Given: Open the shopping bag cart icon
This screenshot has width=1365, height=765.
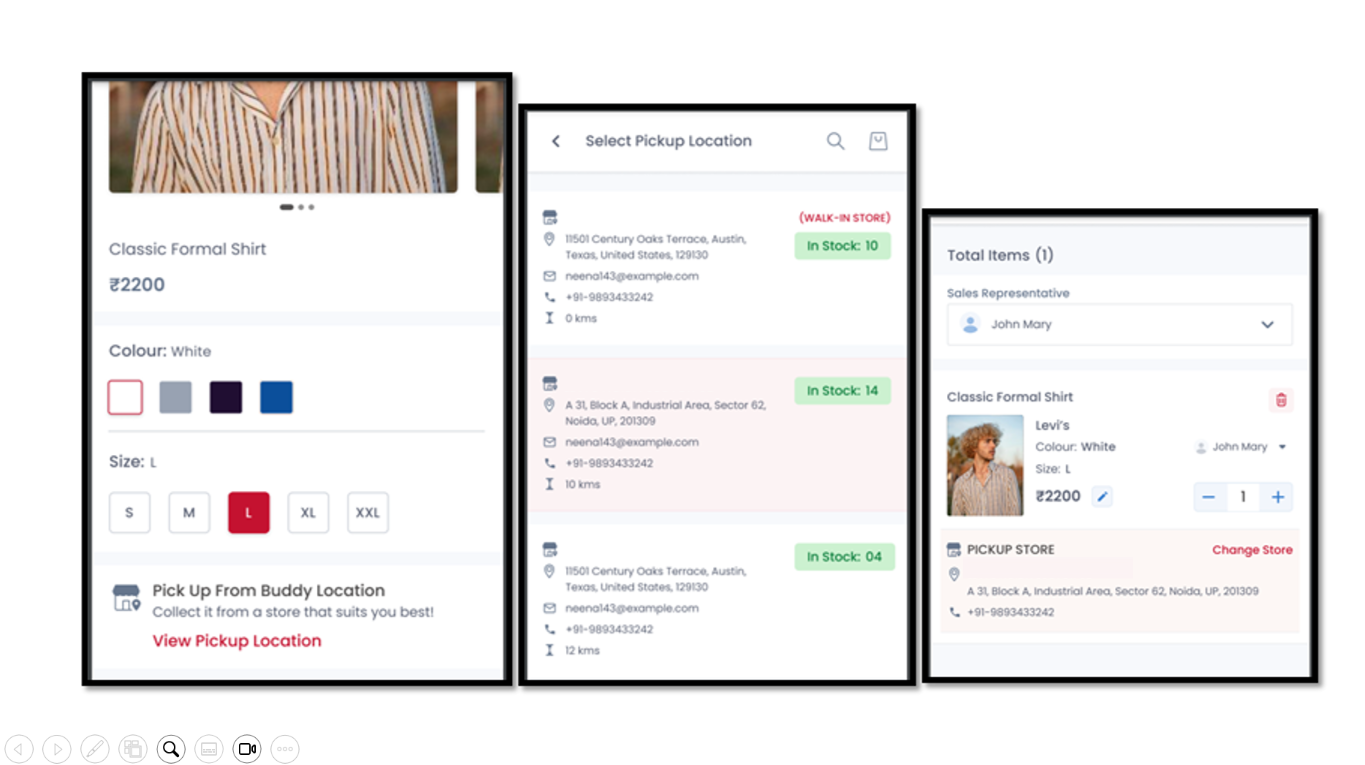Looking at the screenshot, I should [x=878, y=141].
